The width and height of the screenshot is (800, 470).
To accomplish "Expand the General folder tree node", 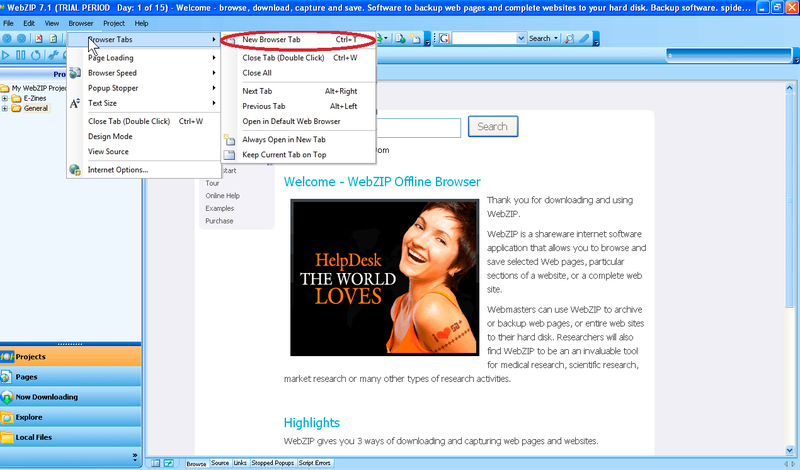I will 5,108.
